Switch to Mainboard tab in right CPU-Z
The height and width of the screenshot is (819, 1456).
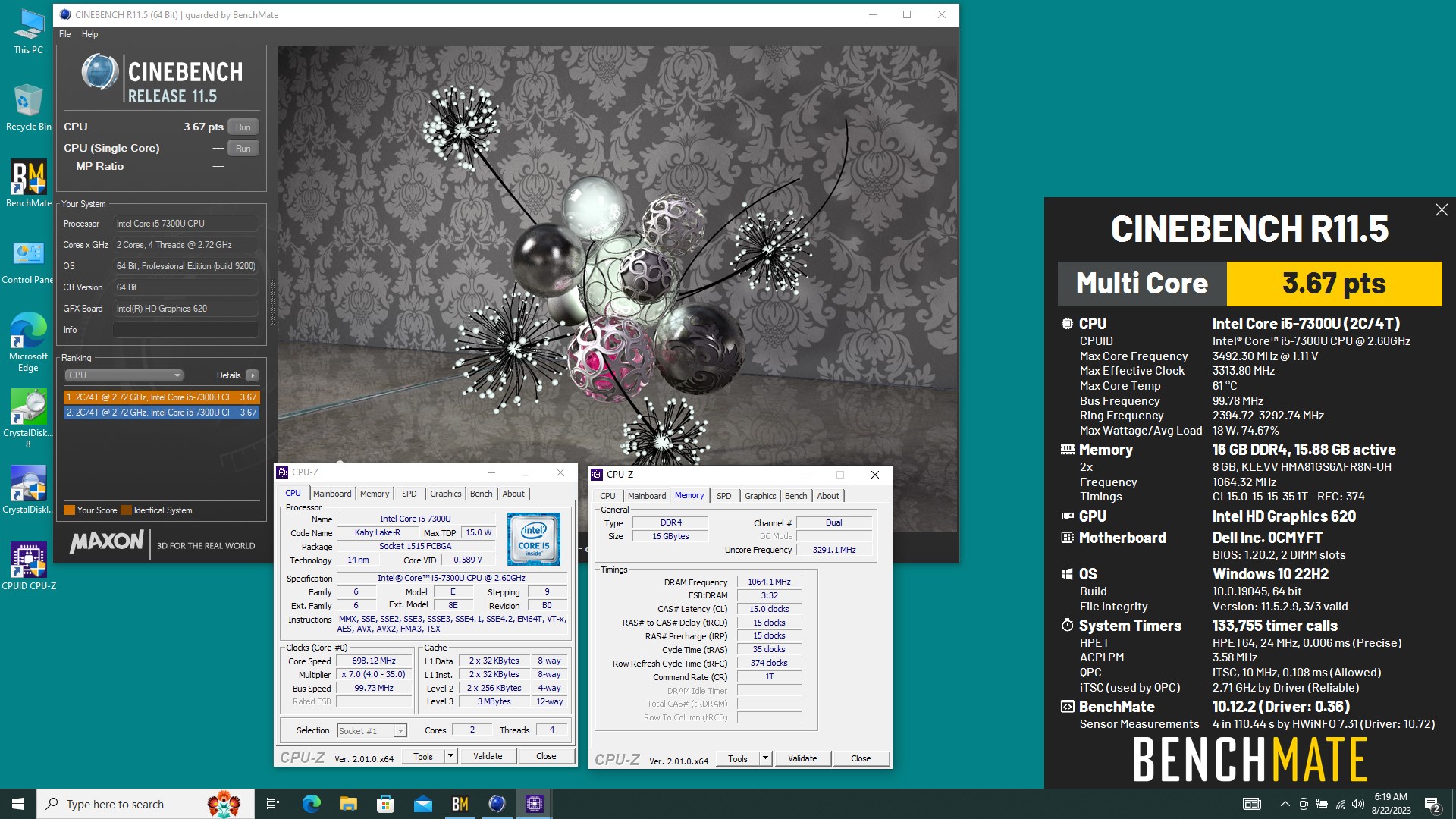(x=647, y=496)
